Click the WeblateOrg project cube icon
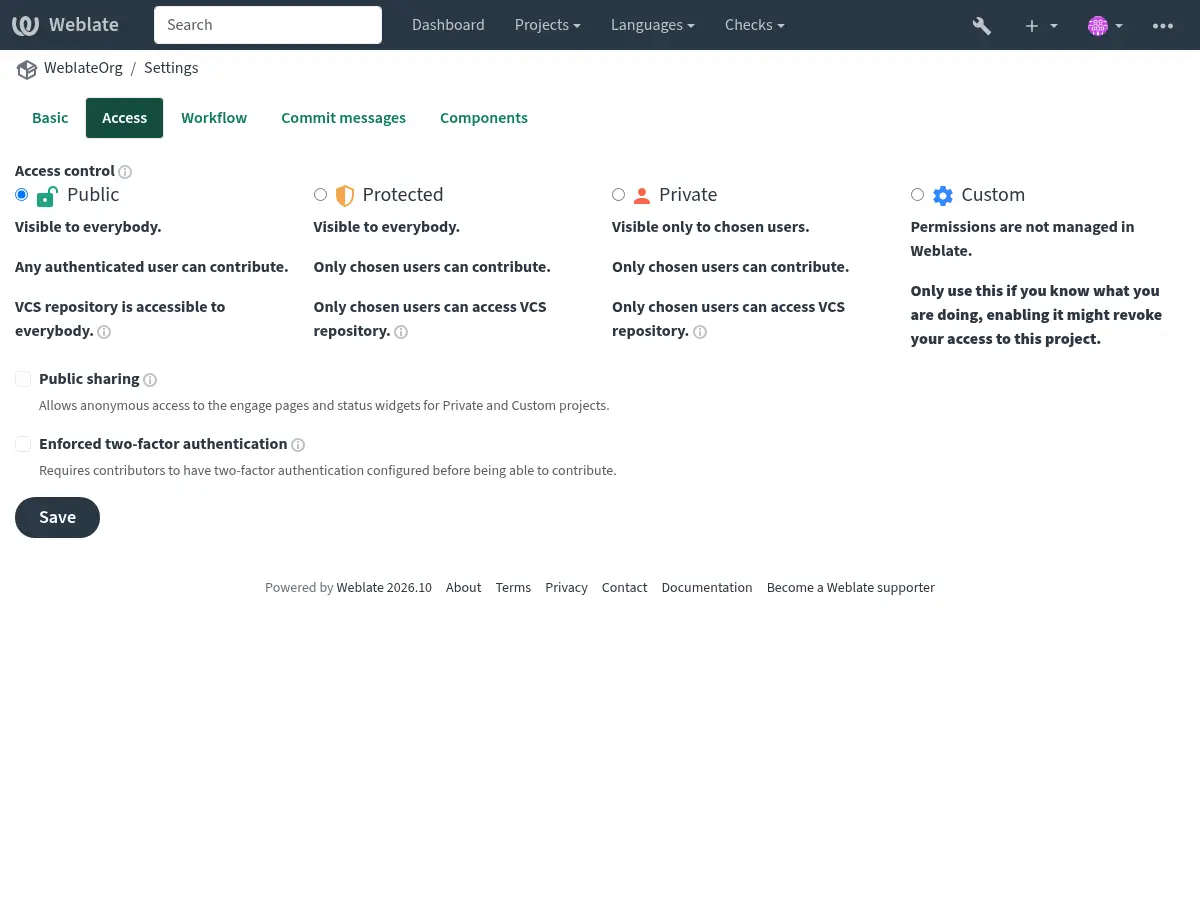 (26, 69)
